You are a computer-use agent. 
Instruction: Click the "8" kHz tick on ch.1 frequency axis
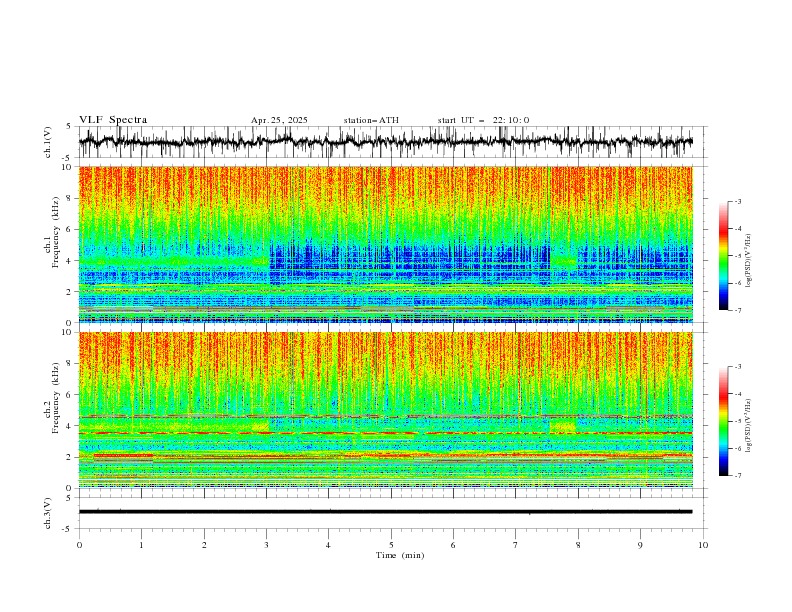(71, 198)
